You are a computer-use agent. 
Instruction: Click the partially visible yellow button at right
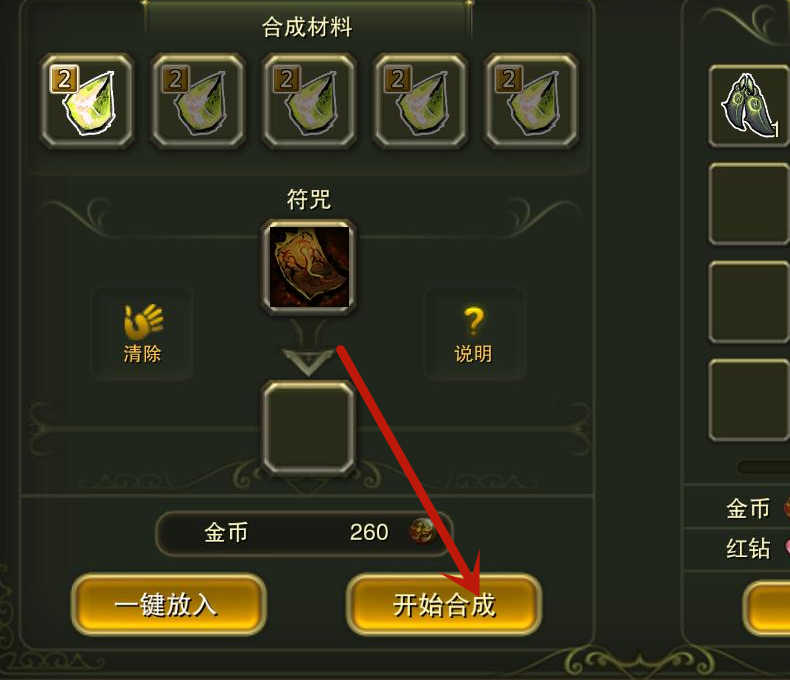[x=767, y=607]
